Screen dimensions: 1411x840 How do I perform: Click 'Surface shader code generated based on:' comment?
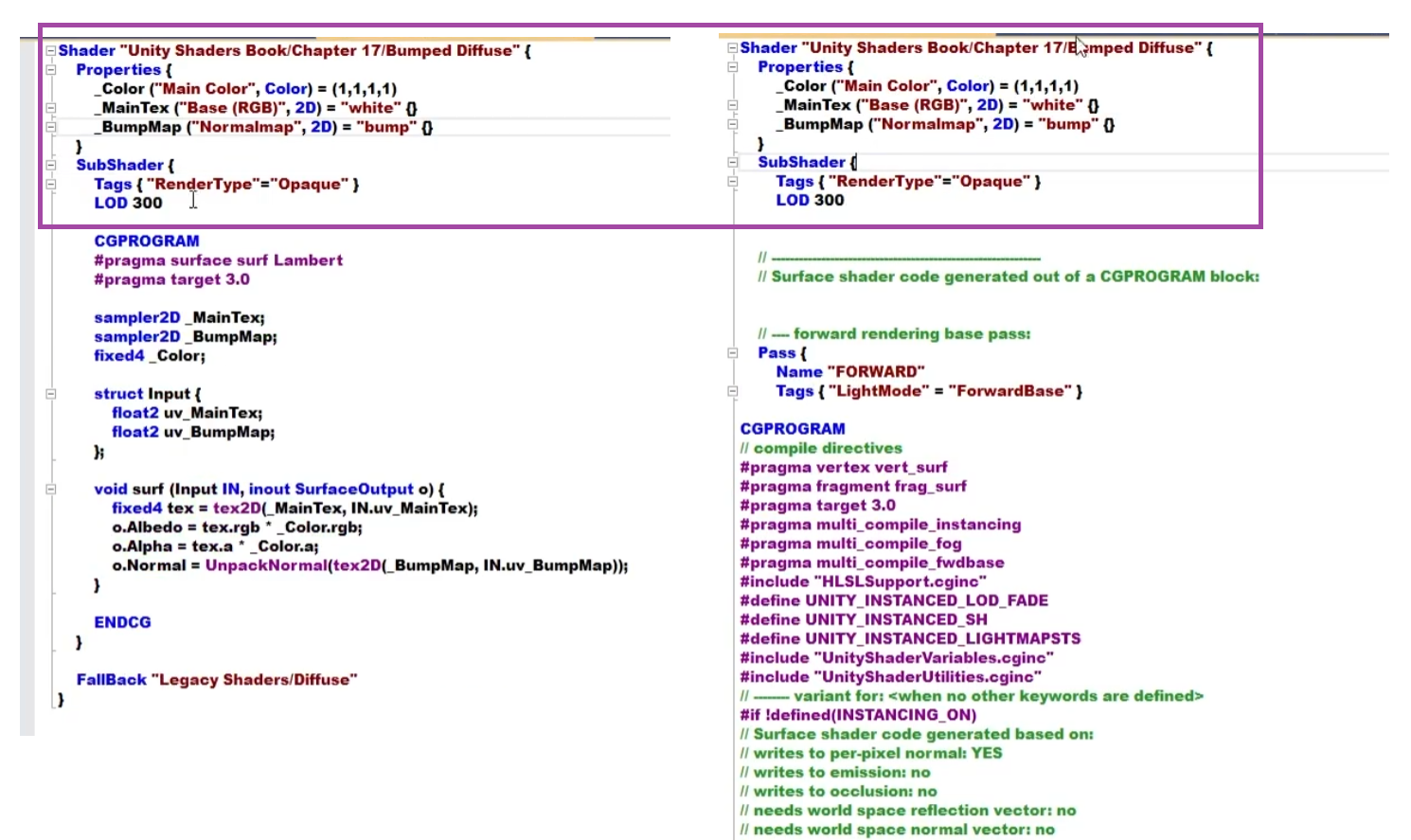(917, 734)
